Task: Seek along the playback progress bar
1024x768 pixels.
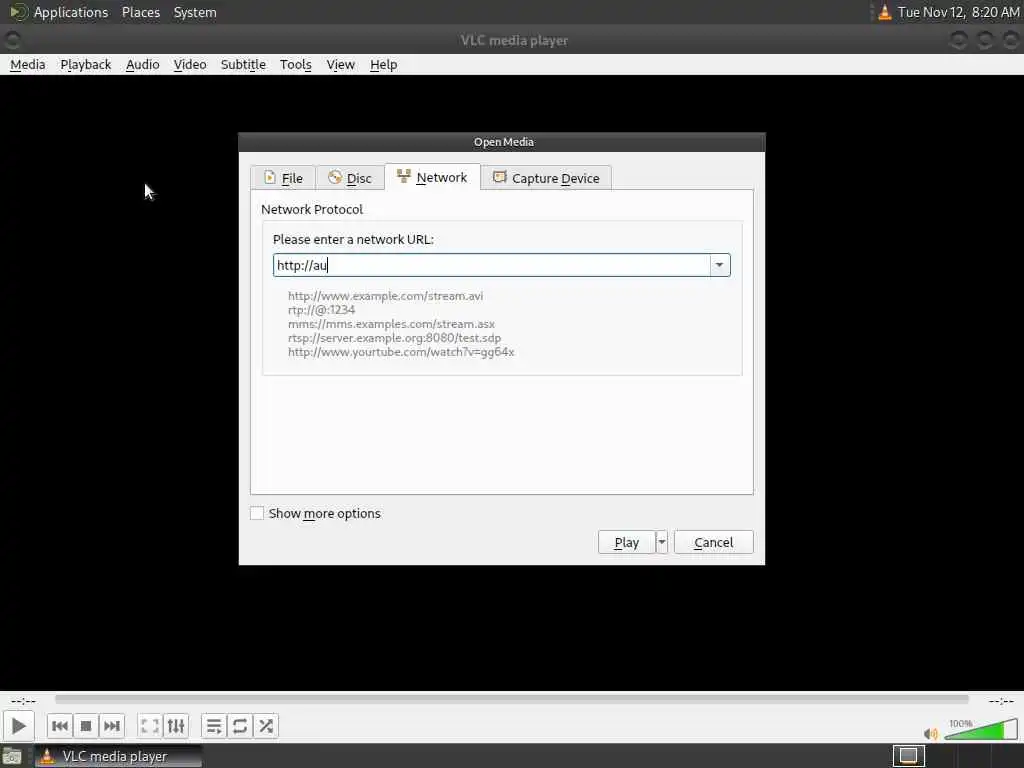Action: [511, 699]
